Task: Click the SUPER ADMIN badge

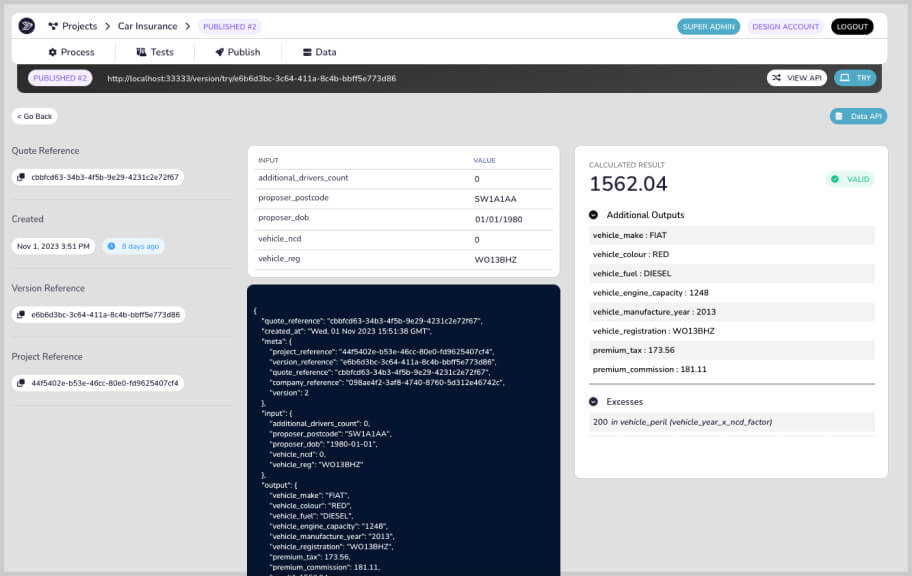Action: [708, 27]
